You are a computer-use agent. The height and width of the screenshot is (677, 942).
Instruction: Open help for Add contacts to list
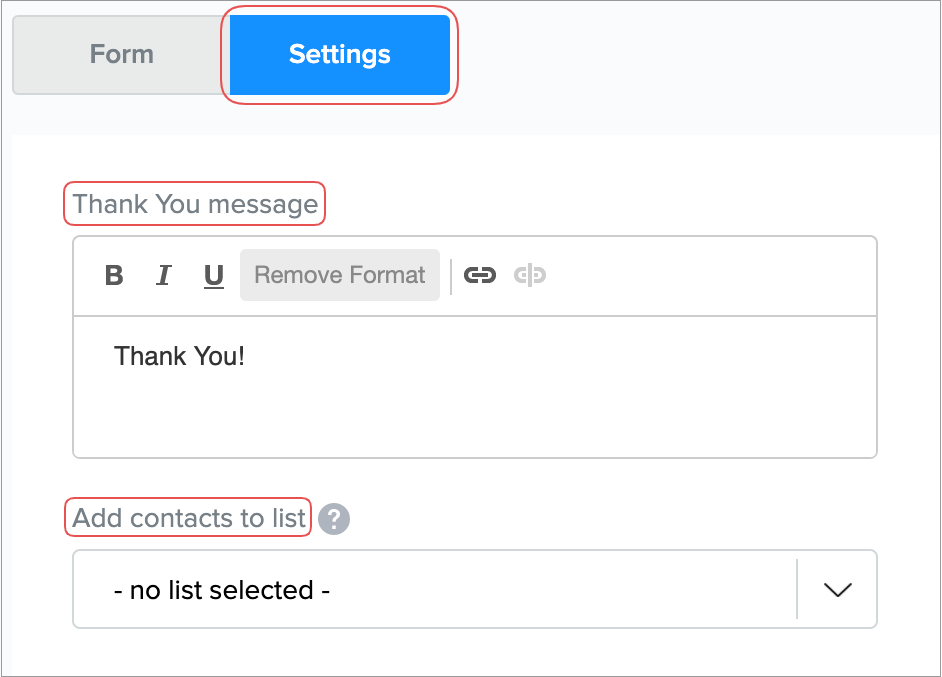[x=334, y=519]
